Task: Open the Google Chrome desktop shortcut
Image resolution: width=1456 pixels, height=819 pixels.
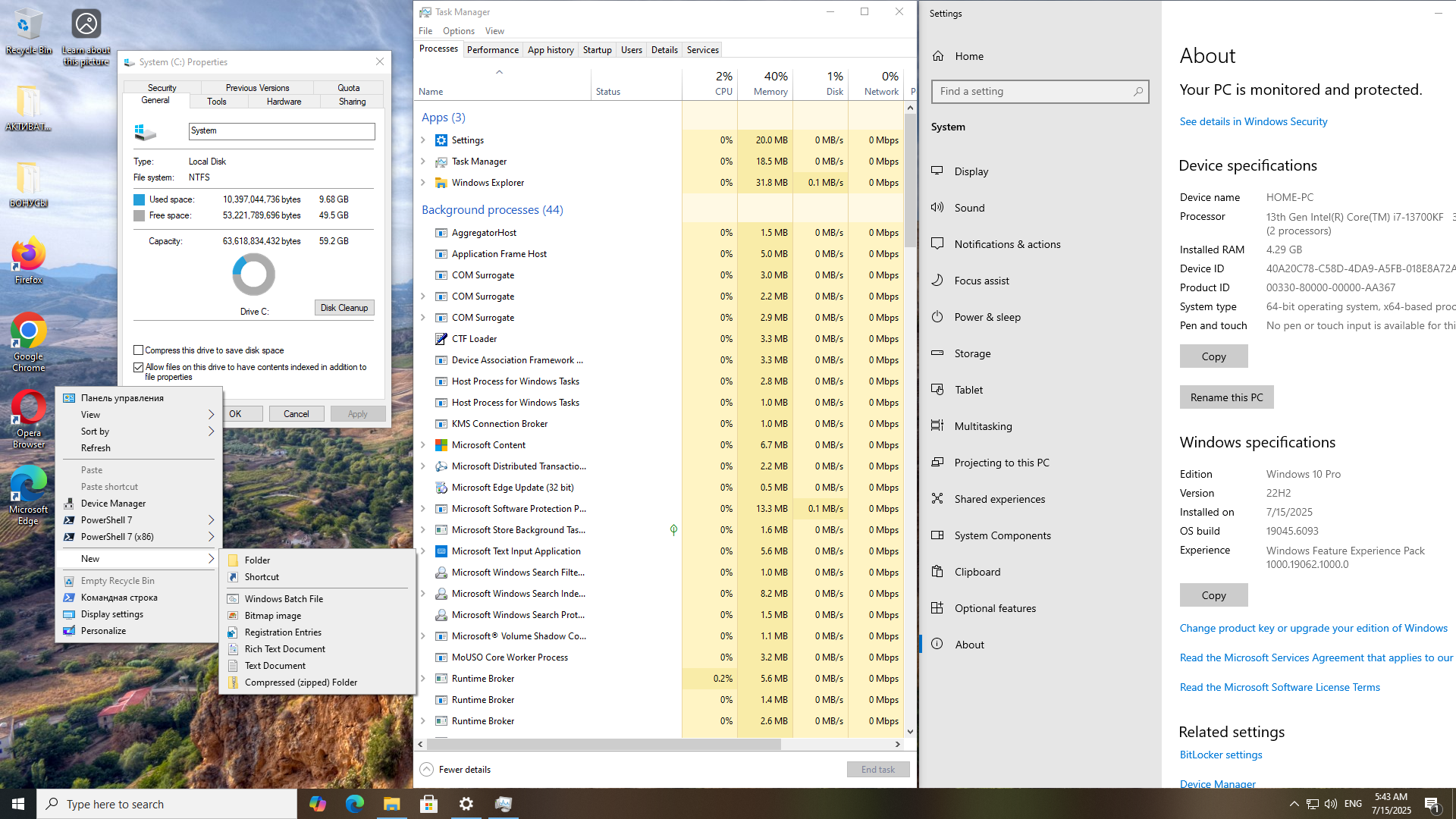Action: [28, 341]
